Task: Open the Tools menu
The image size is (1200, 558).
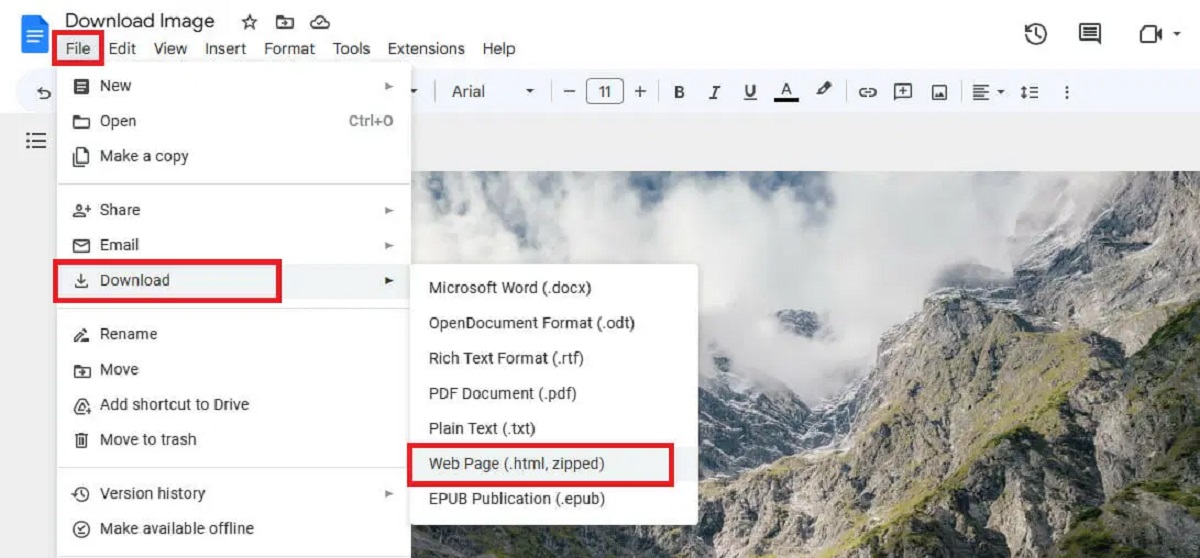Action: (351, 49)
